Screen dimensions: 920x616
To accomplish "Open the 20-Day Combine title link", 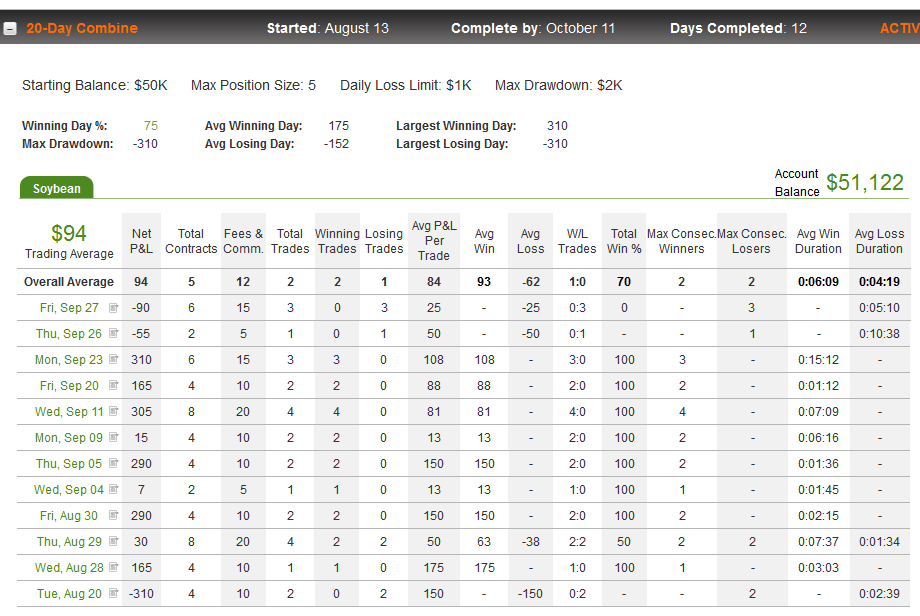I will pos(82,28).
